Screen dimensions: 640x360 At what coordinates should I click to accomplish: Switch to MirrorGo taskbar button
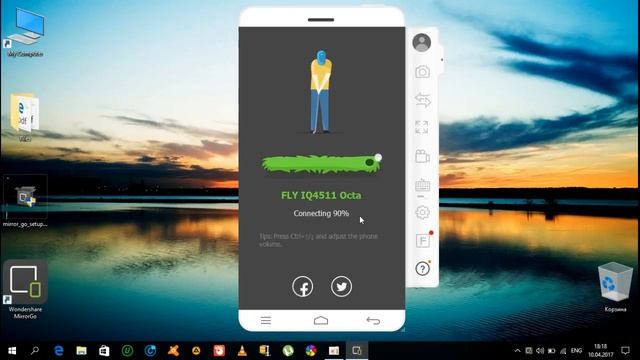(357, 351)
